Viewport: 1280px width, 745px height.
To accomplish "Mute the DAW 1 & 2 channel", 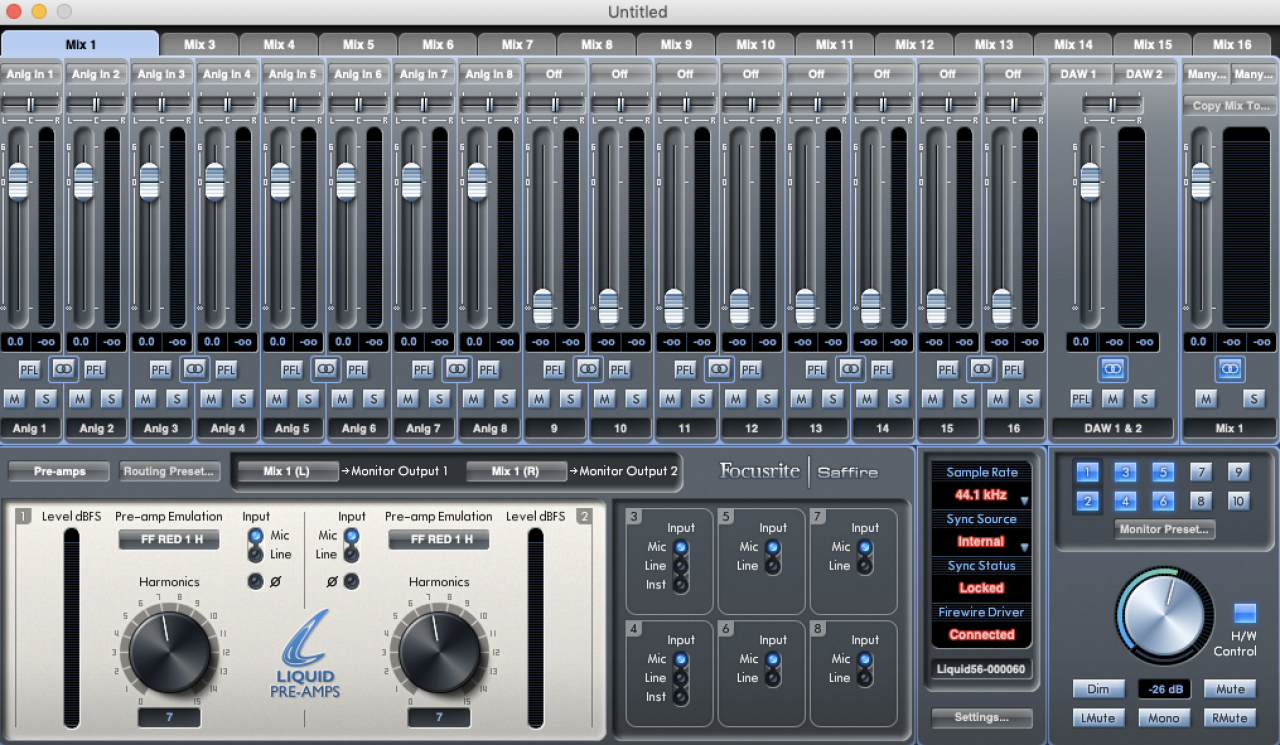I will tap(1113, 399).
